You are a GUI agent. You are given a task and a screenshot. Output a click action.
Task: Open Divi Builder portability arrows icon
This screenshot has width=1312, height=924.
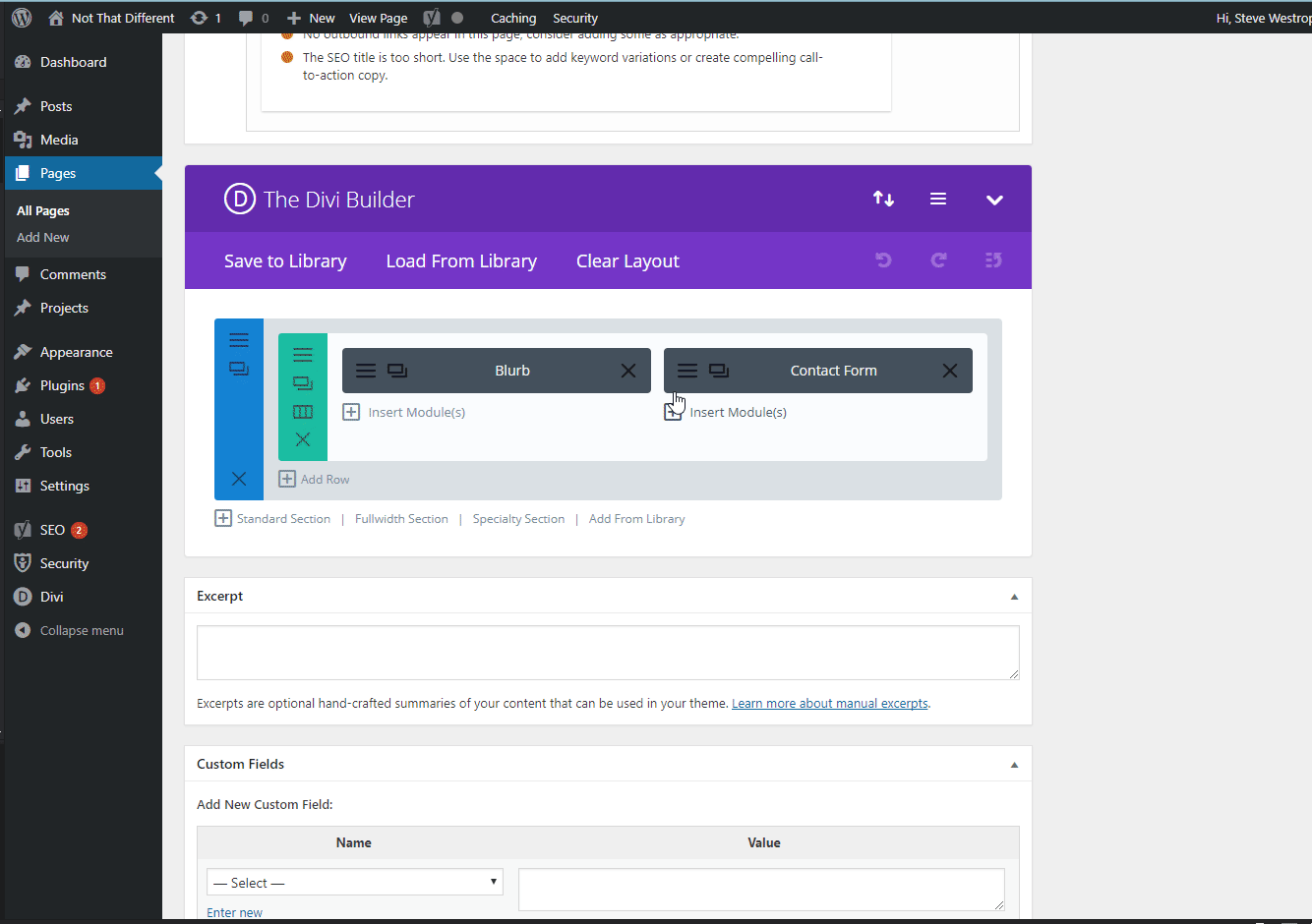point(883,200)
